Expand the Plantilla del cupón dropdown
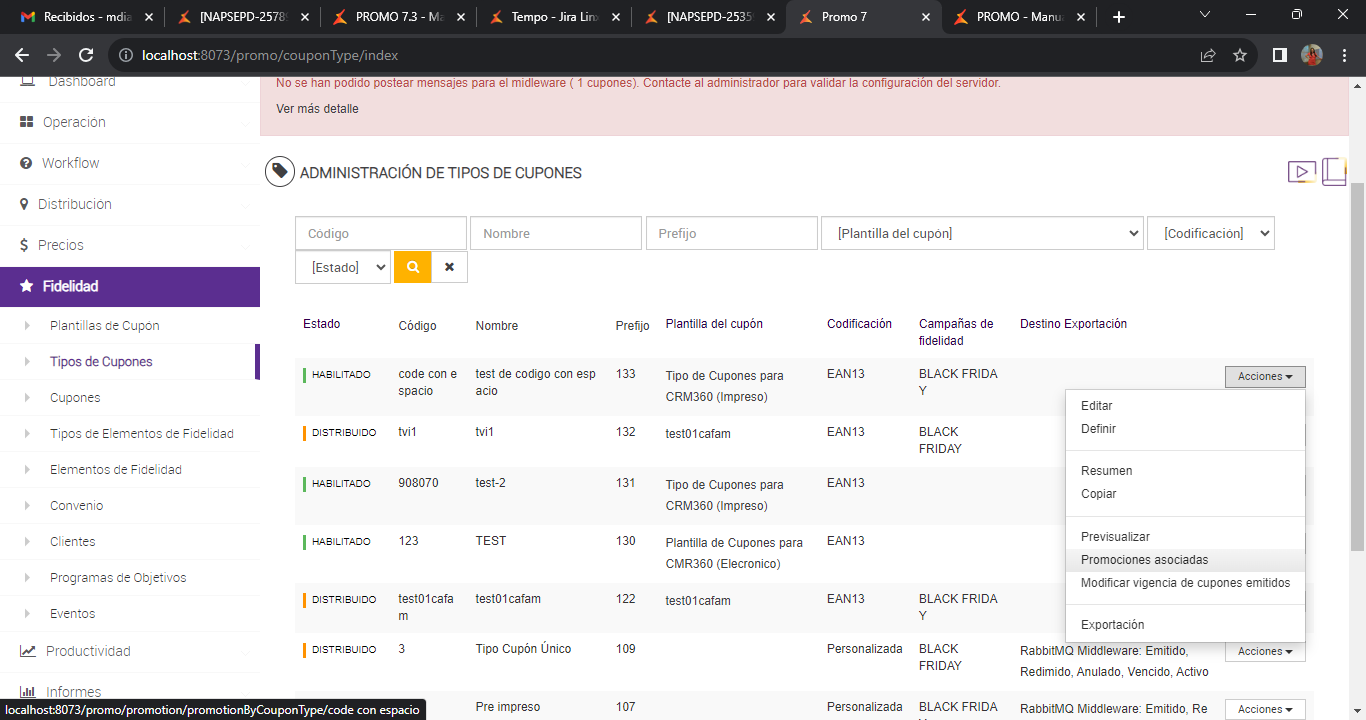Image resolution: width=1366 pixels, height=720 pixels. click(x=982, y=233)
